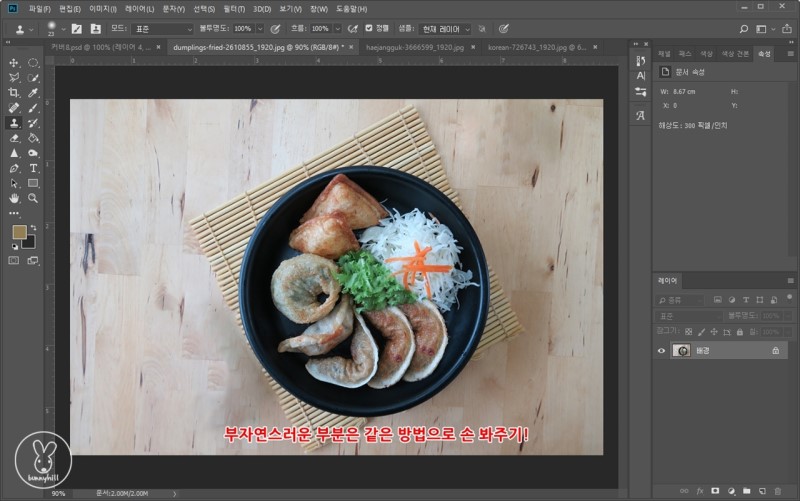Toggle the lock icon on 배경 layer
The image size is (800, 501).
(x=775, y=351)
